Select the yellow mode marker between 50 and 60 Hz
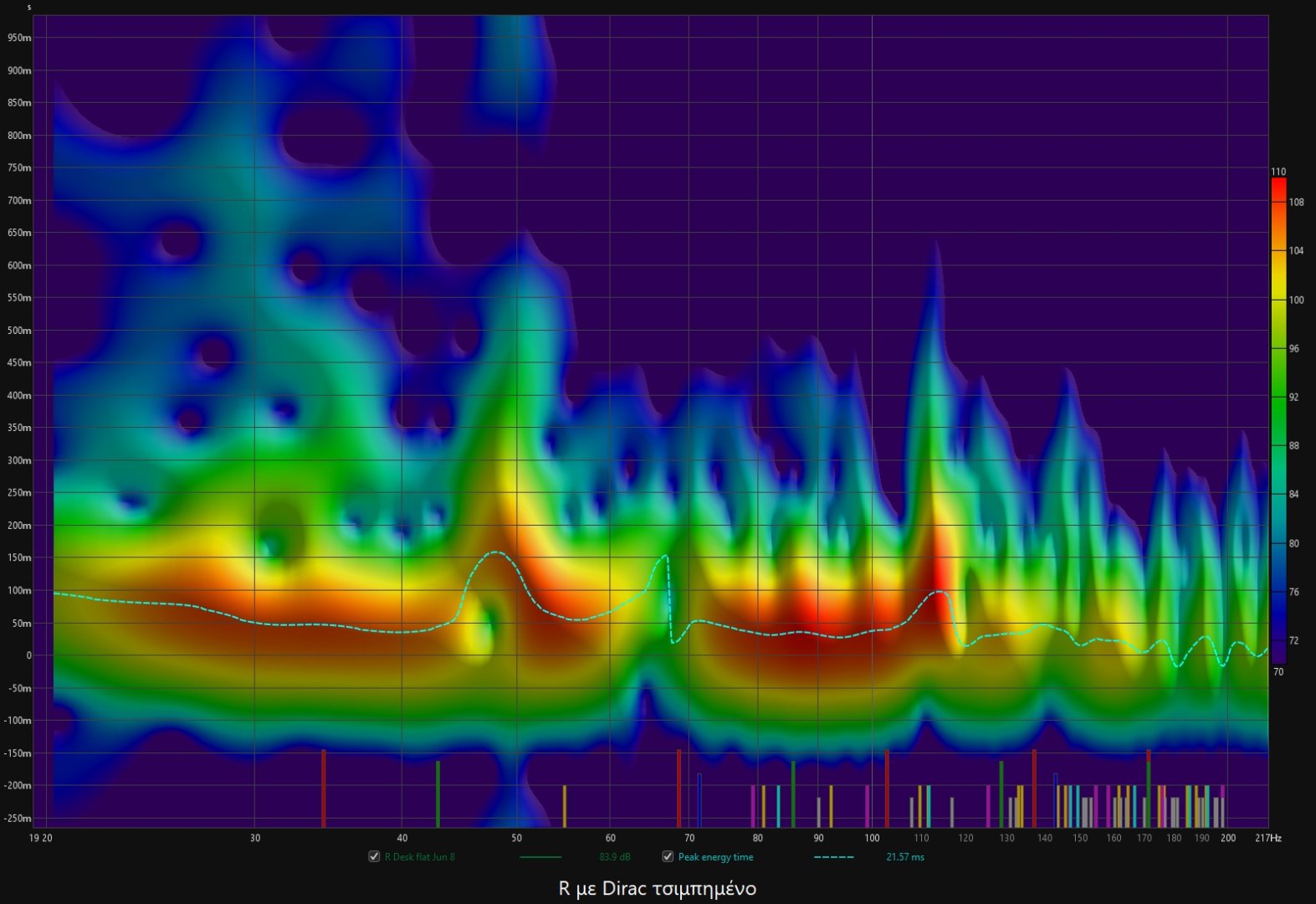 point(564,805)
